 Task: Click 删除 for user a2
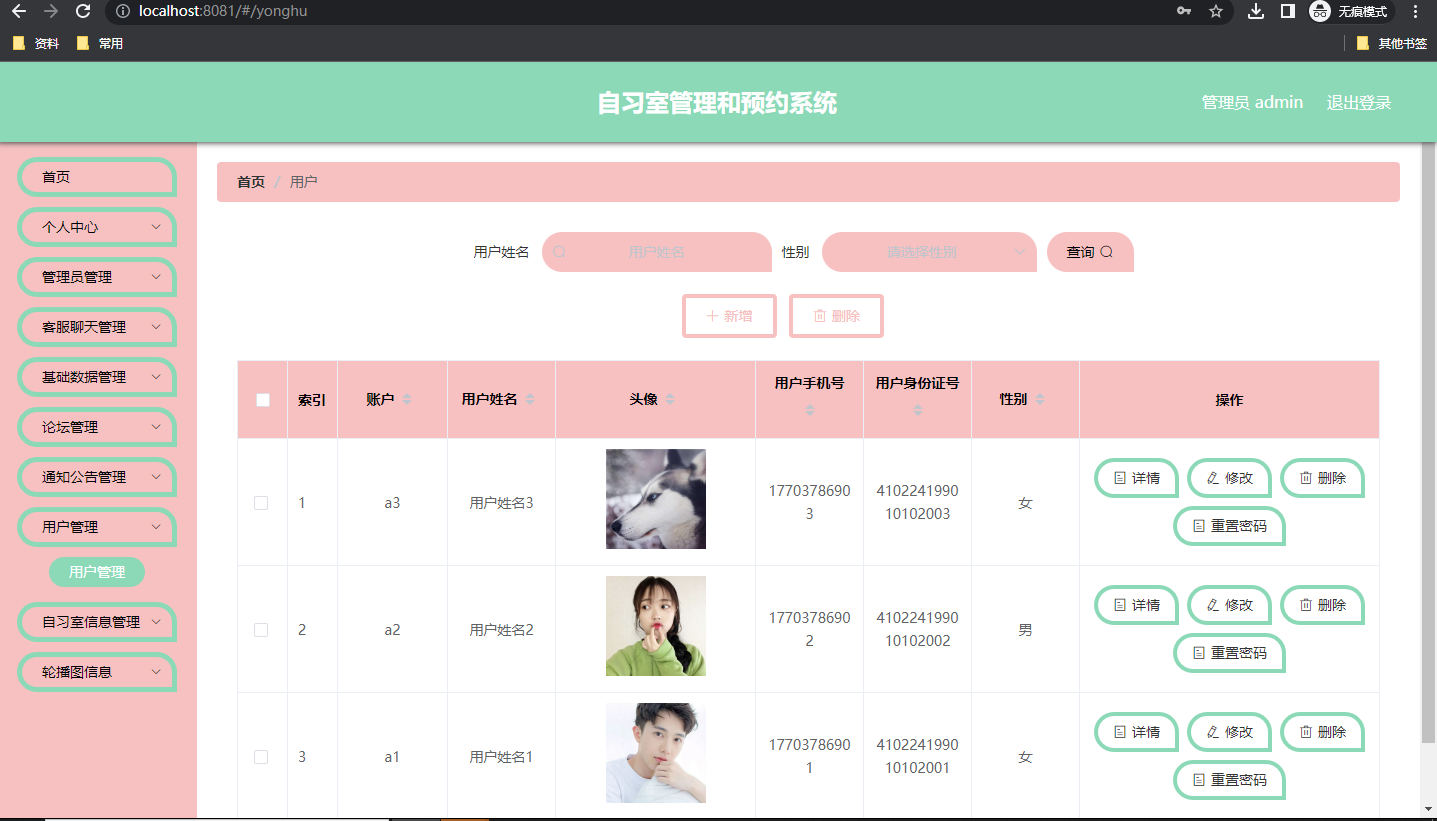pyautogui.click(x=1322, y=605)
